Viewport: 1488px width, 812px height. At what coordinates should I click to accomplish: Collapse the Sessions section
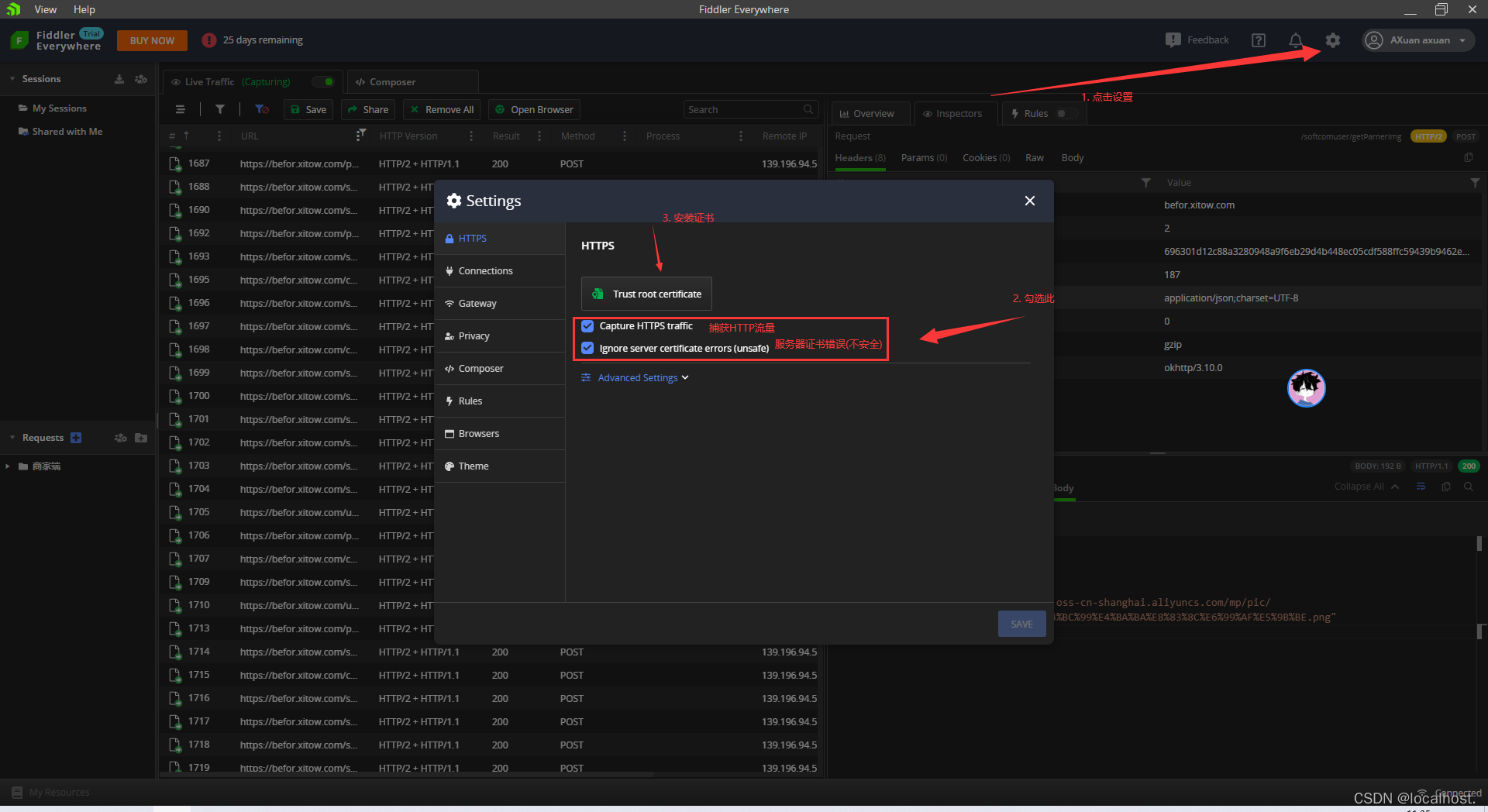12,79
